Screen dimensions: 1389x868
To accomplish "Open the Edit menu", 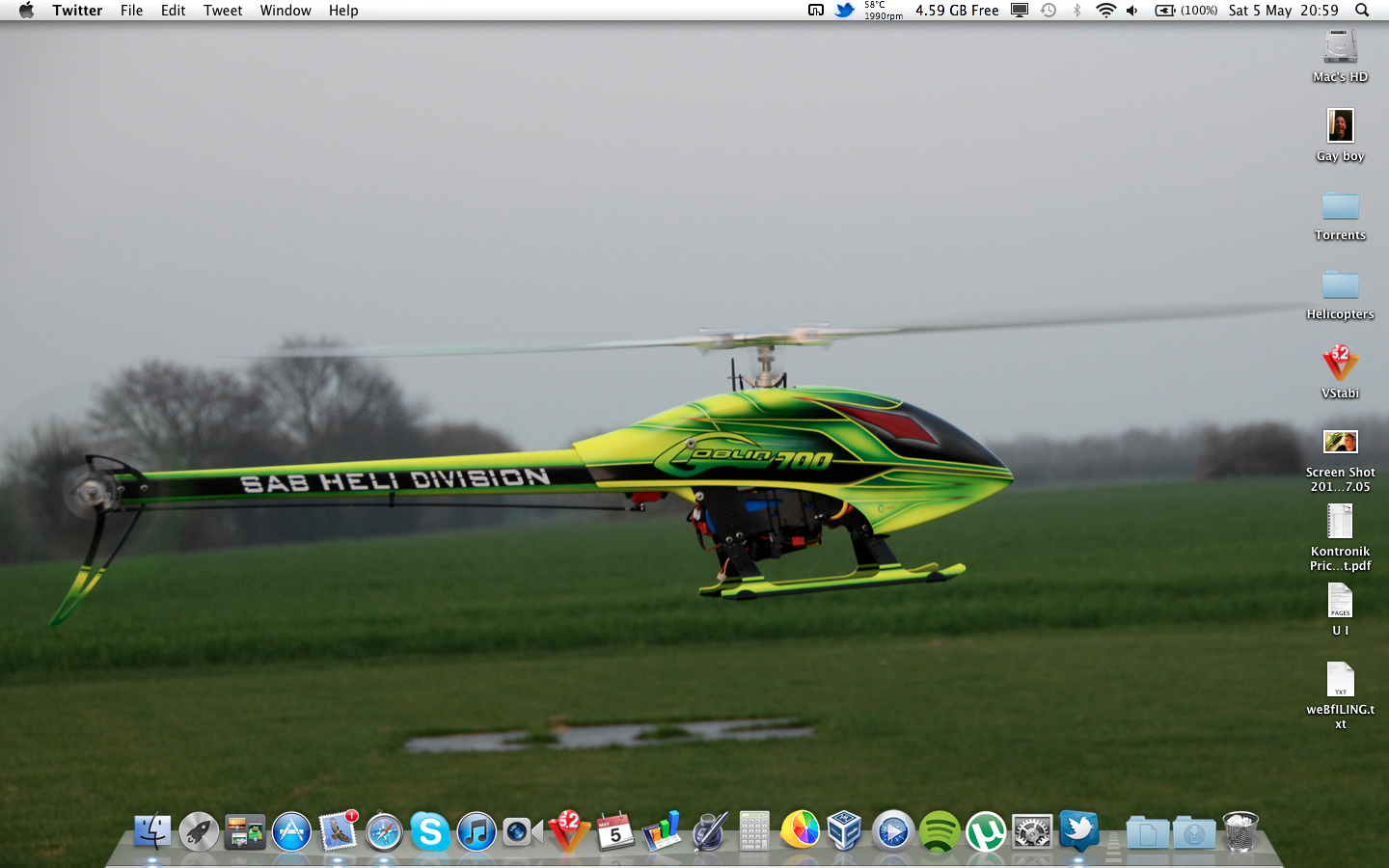I will pyautogui.click(x=173, y=11).
